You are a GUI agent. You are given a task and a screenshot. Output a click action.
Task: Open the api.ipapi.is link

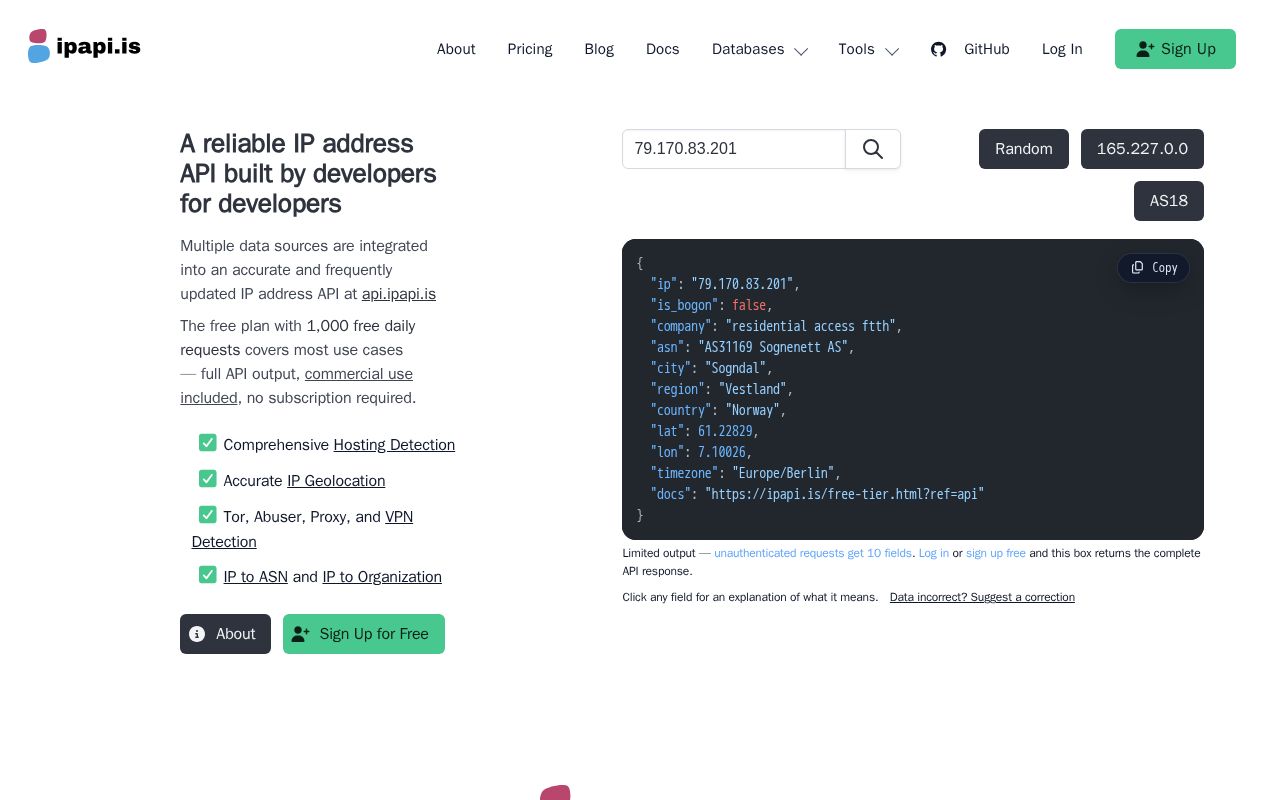[399, 294]
